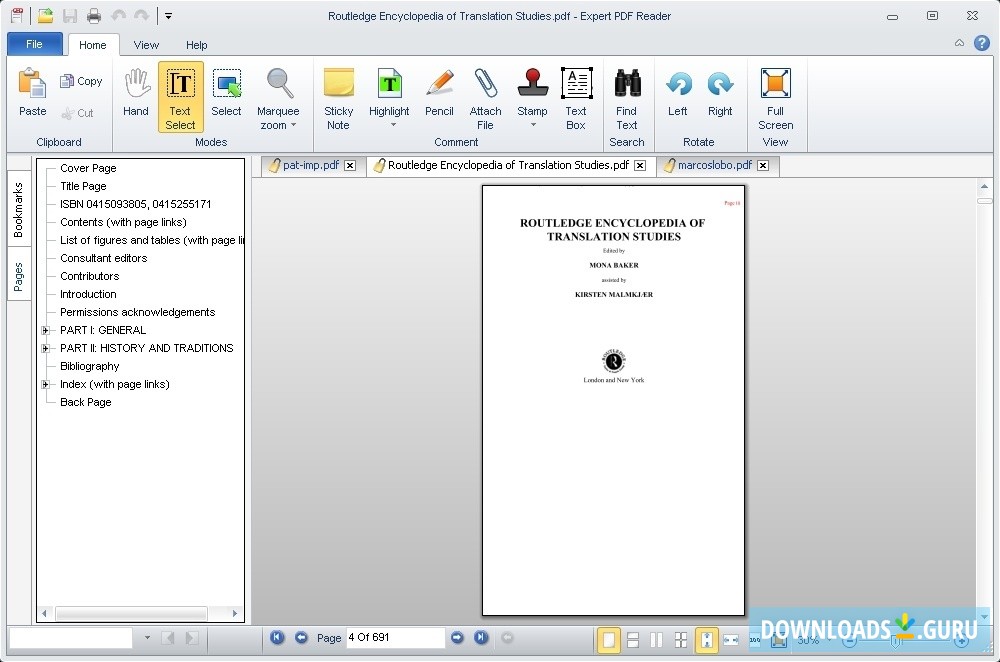Viewport: 1000px width, 662px height.
Task: Enter Full Screen view
Action: pos(776,97)
